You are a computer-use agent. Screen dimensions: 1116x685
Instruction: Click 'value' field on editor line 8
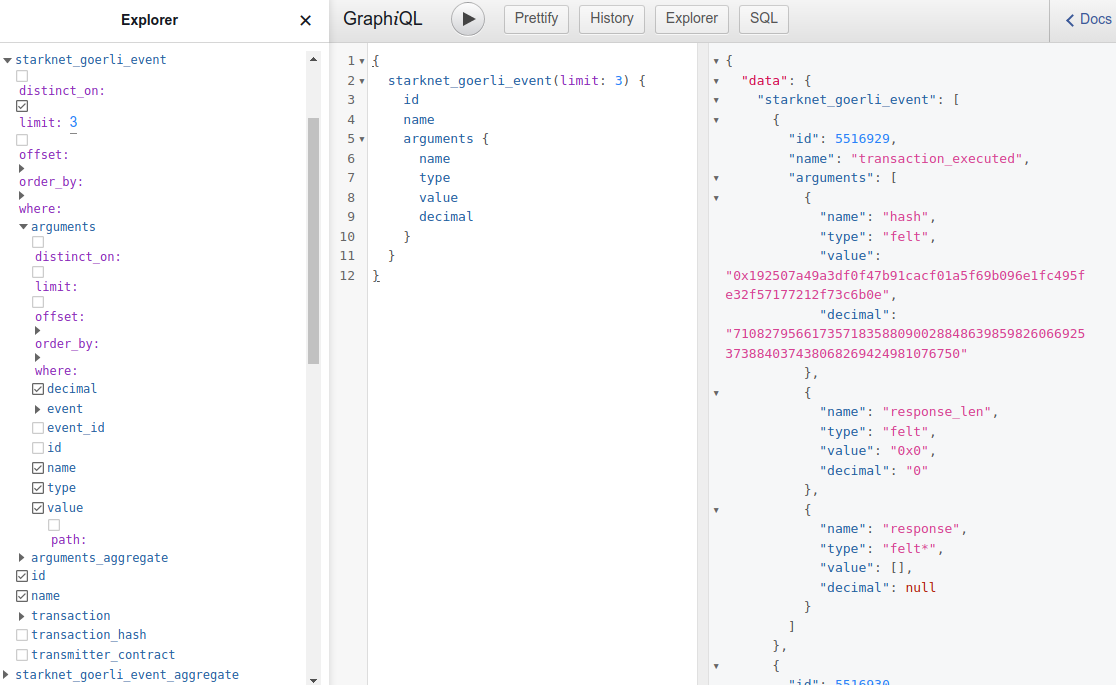[x=438, y=197]
